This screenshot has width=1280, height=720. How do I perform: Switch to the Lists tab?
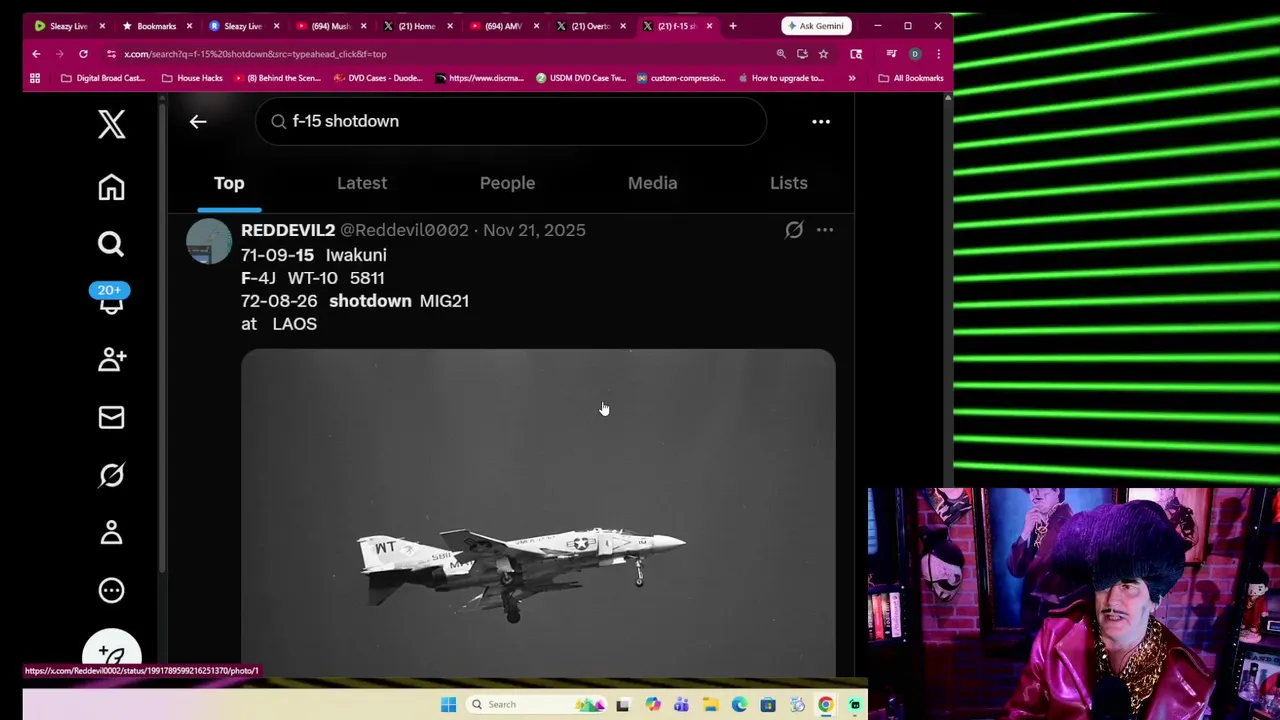pyautogui.click(x=789, y=183)
